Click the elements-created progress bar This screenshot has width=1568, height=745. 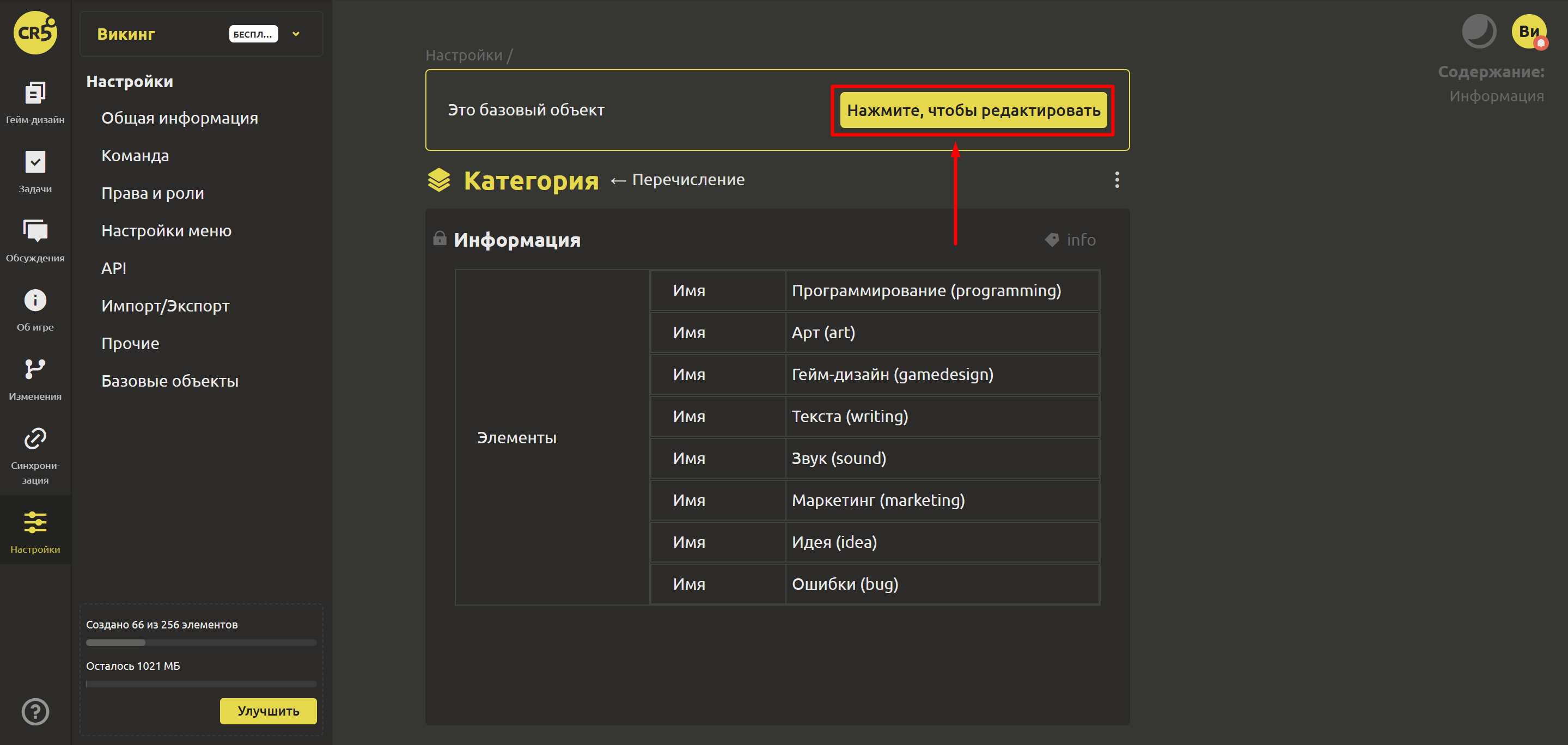coord(202,642)
